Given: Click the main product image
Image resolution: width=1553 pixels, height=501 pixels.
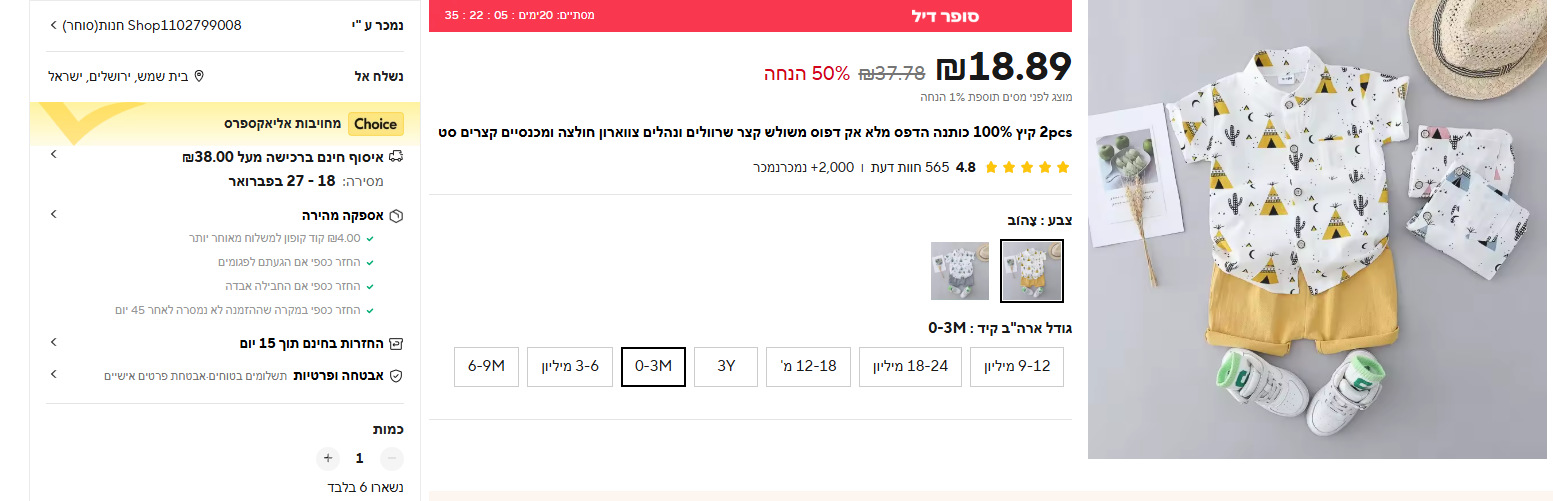Looking at the screenshot, I should 1317,229.
